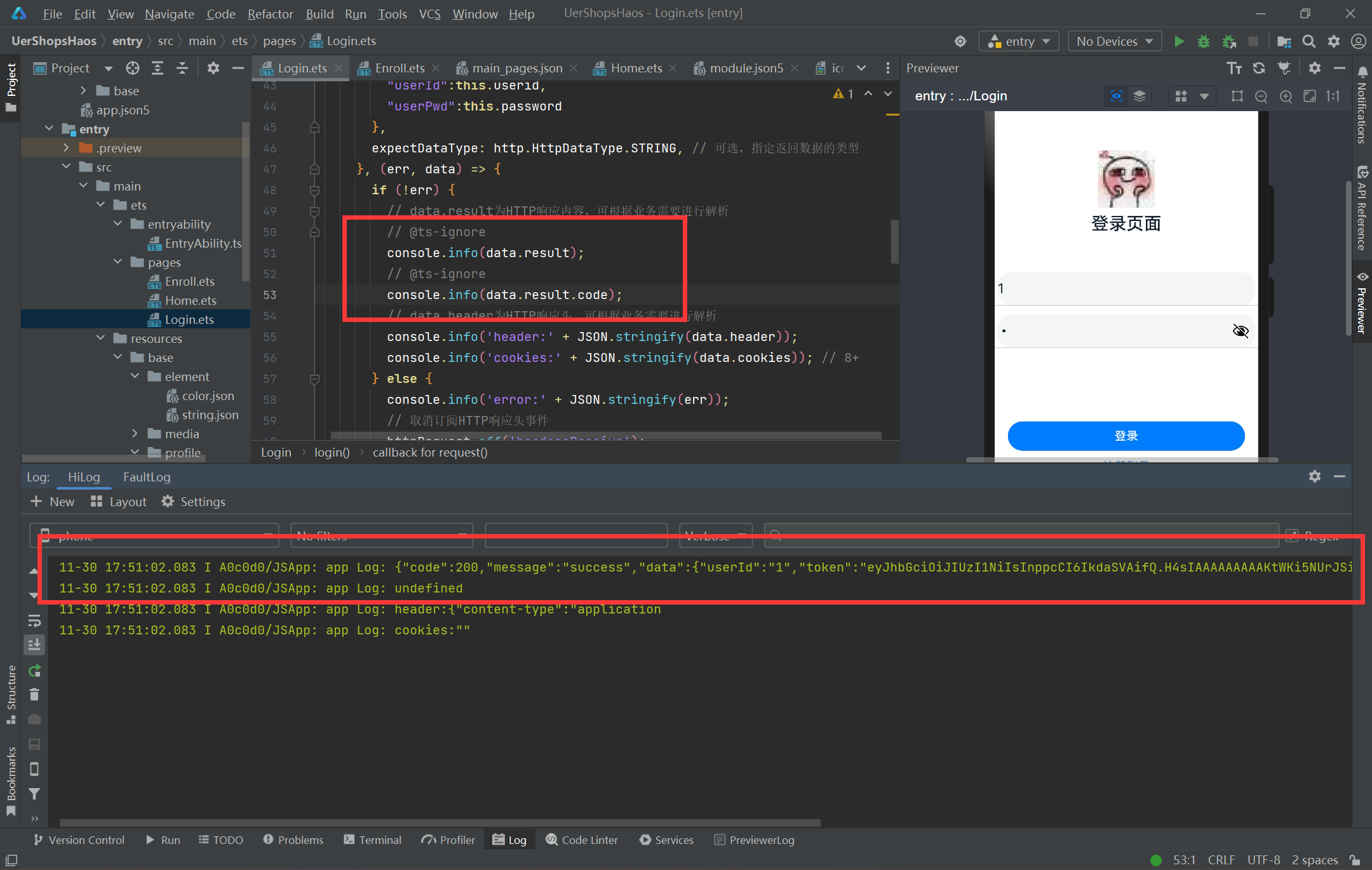Collapse the pages folder

(x=118, y=262)
